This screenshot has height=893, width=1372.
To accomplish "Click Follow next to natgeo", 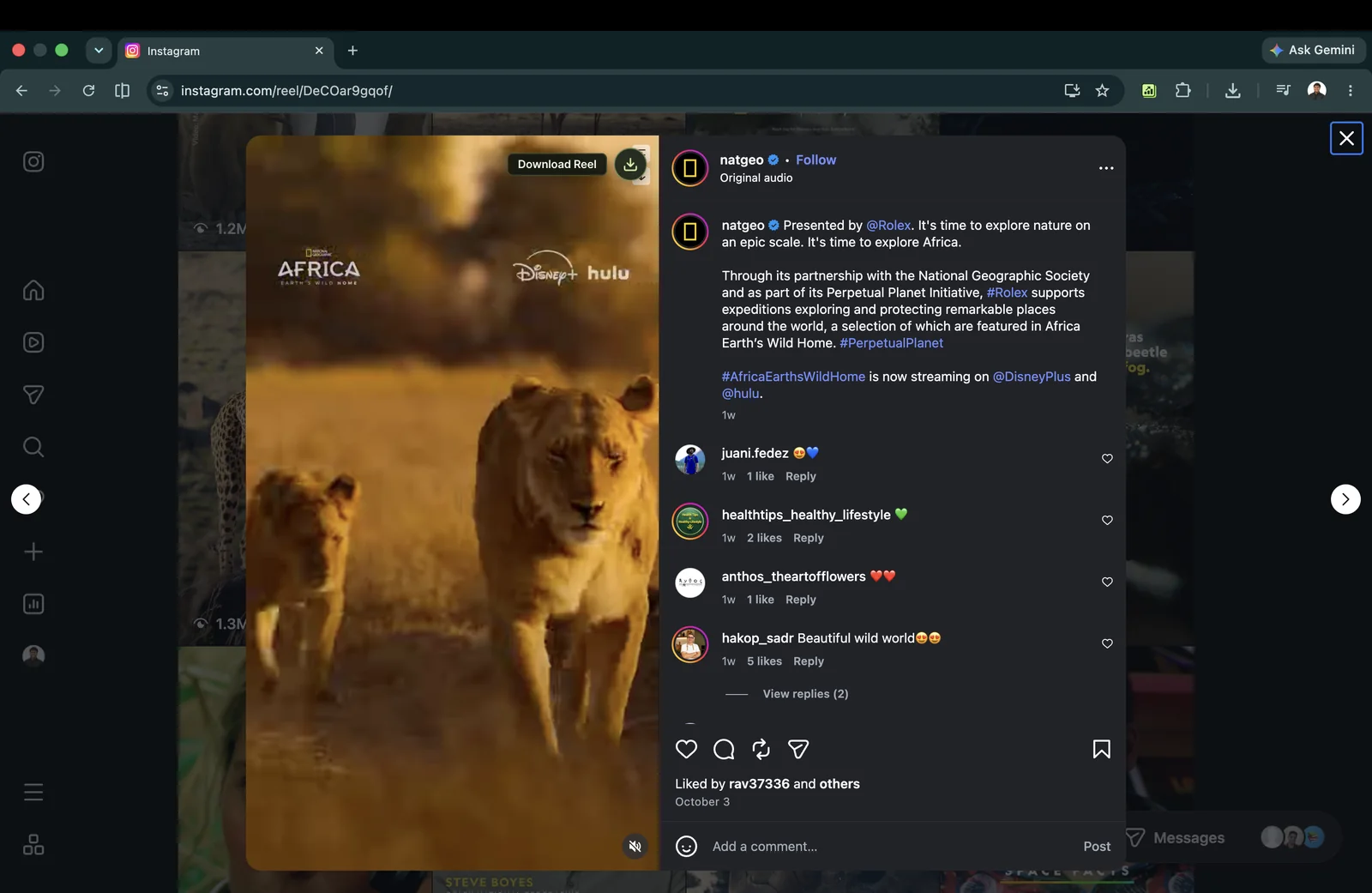I will pos(815,160).
